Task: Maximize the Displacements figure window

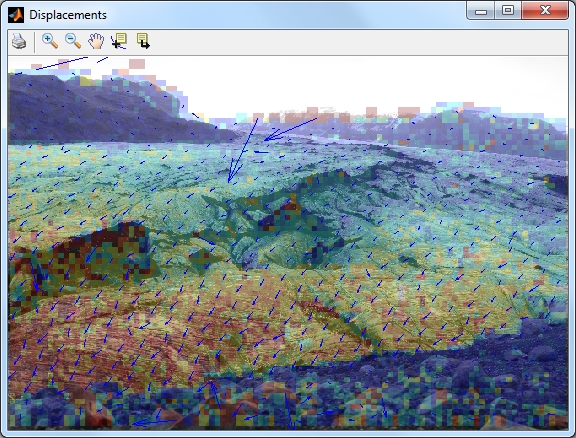Action: click(508, 10)
